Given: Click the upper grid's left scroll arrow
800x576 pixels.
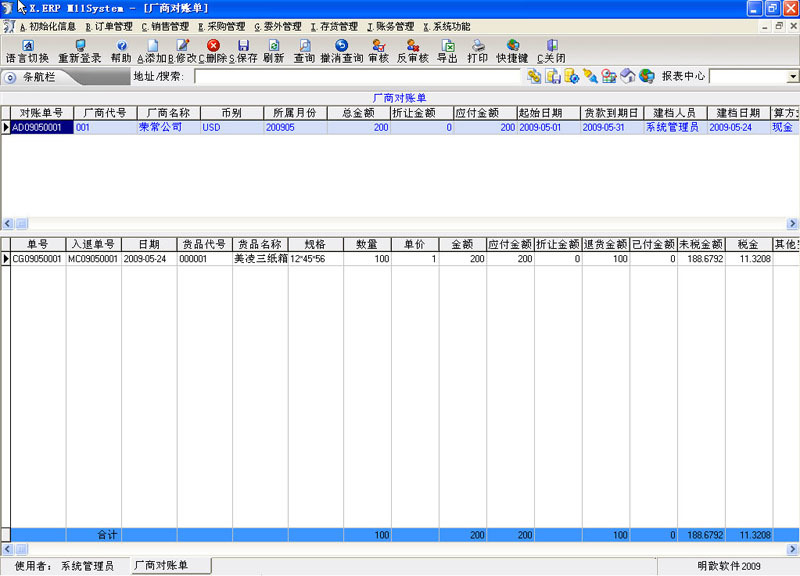Looking at the screenshot, I should tap(8, 223).
